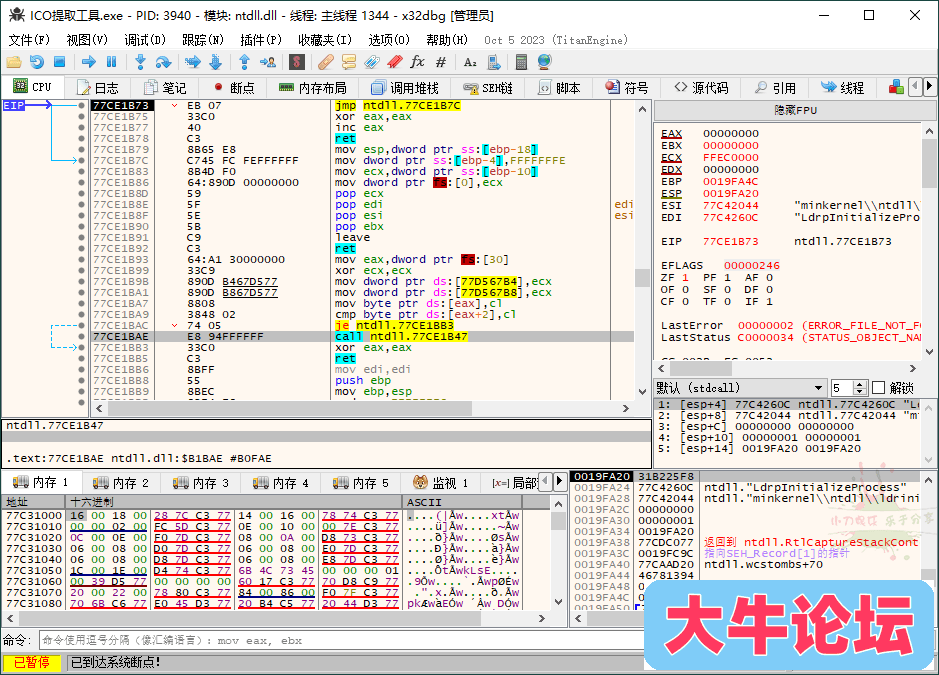Switch to the 内存布局 tab
Image resolution: width=939 pixels, height=675 pixels.
[x=313, y=88]
